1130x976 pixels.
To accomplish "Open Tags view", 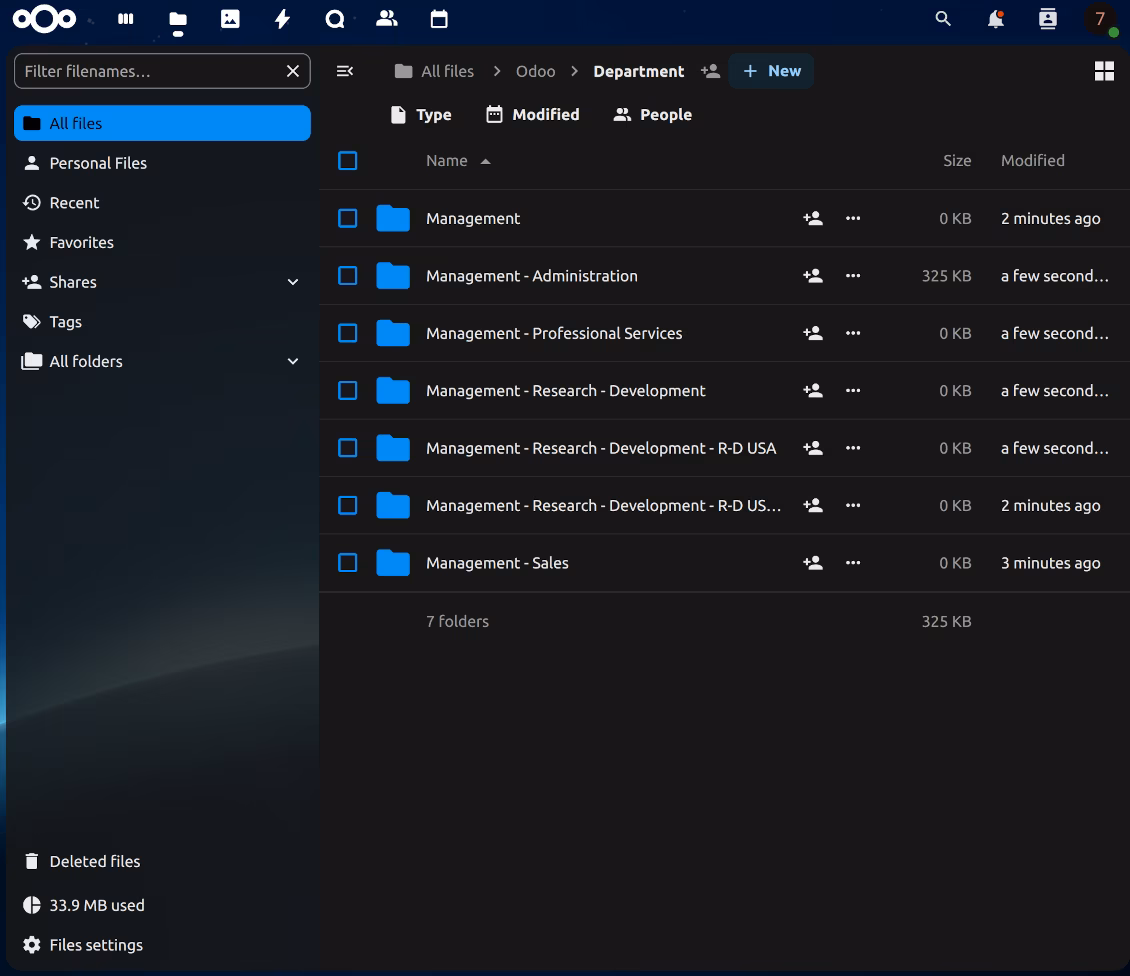I will click(x=162, y=321).
